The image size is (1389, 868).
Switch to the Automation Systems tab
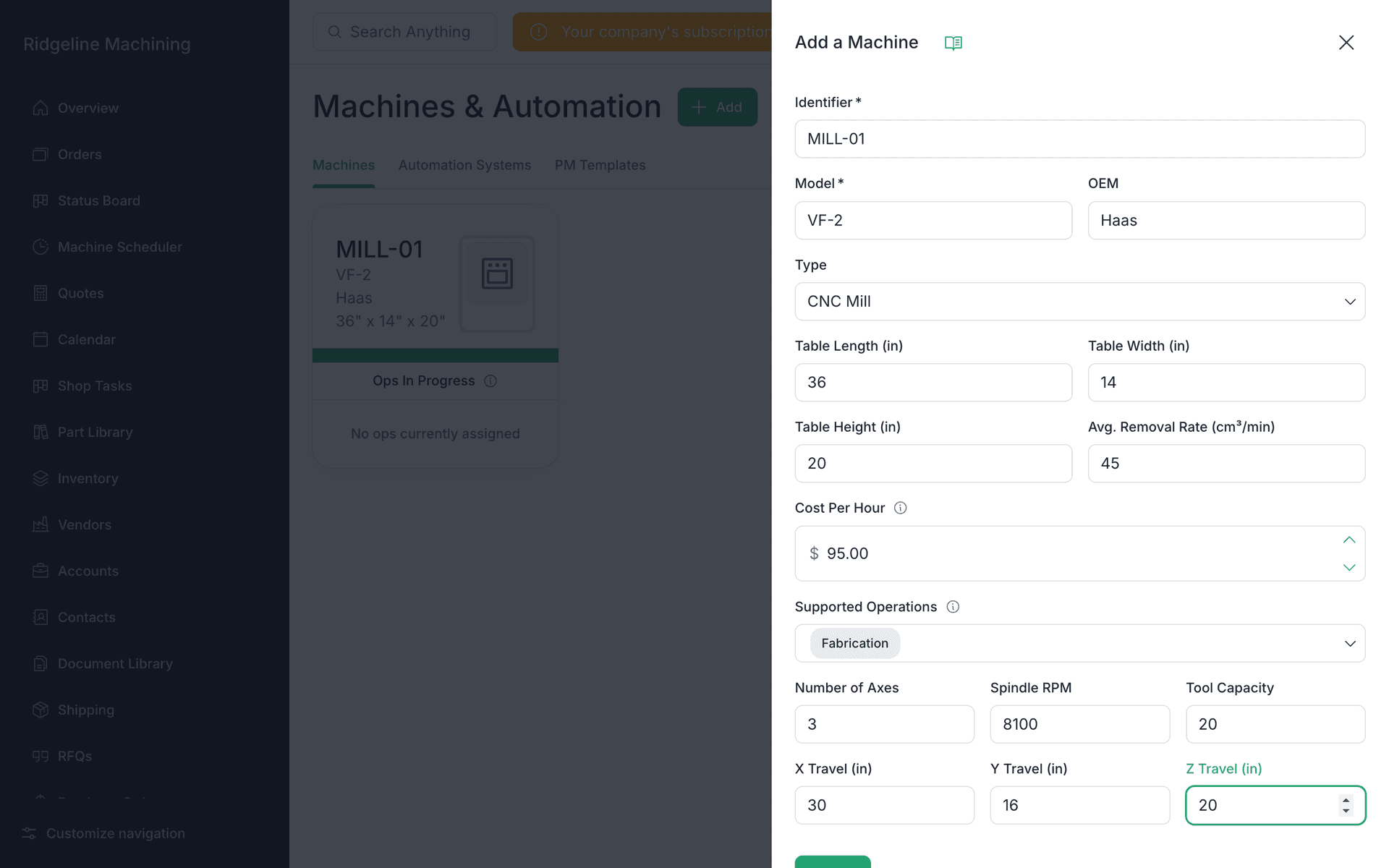tap(464, 165)
